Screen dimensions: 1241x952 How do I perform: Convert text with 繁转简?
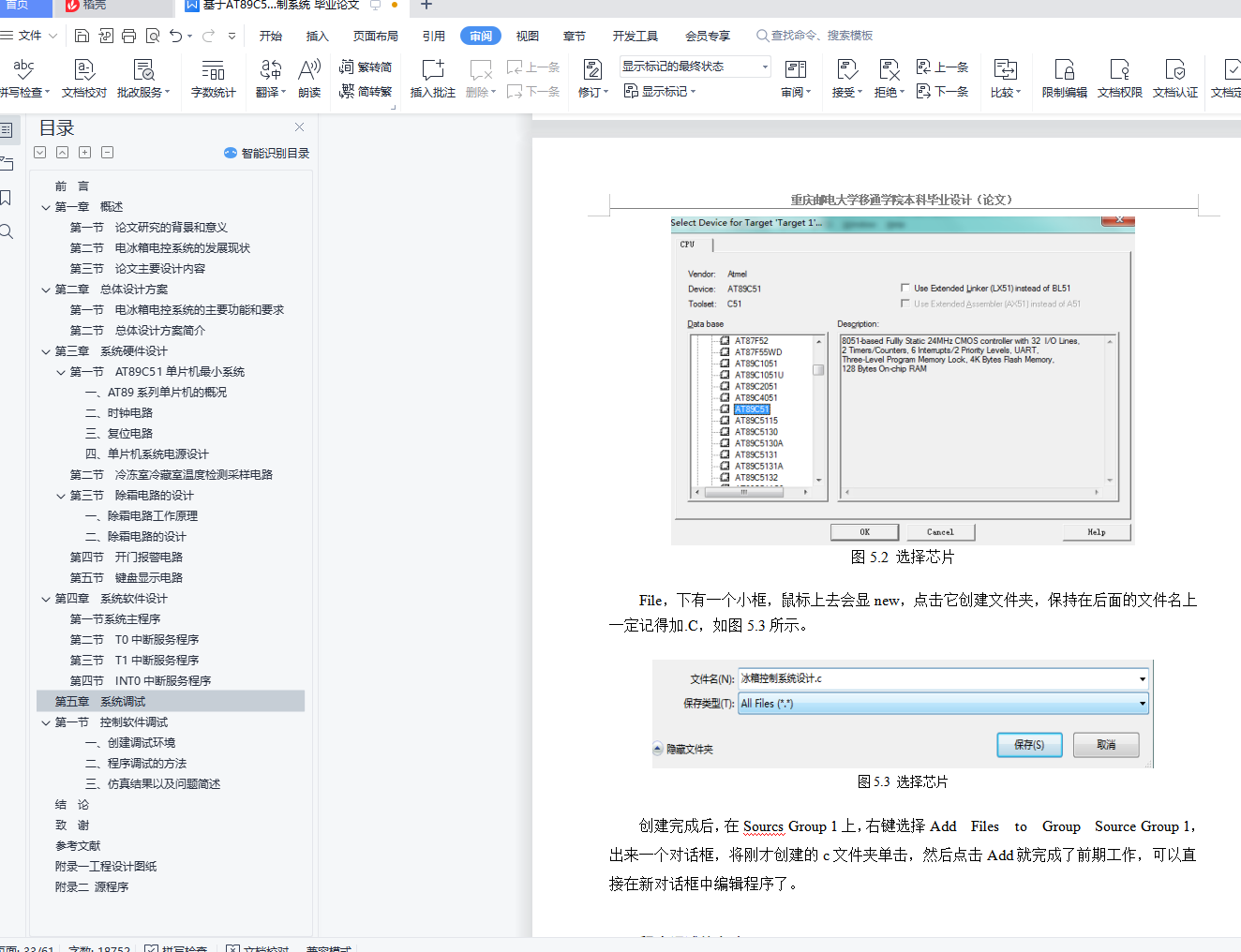pos(366,67)
